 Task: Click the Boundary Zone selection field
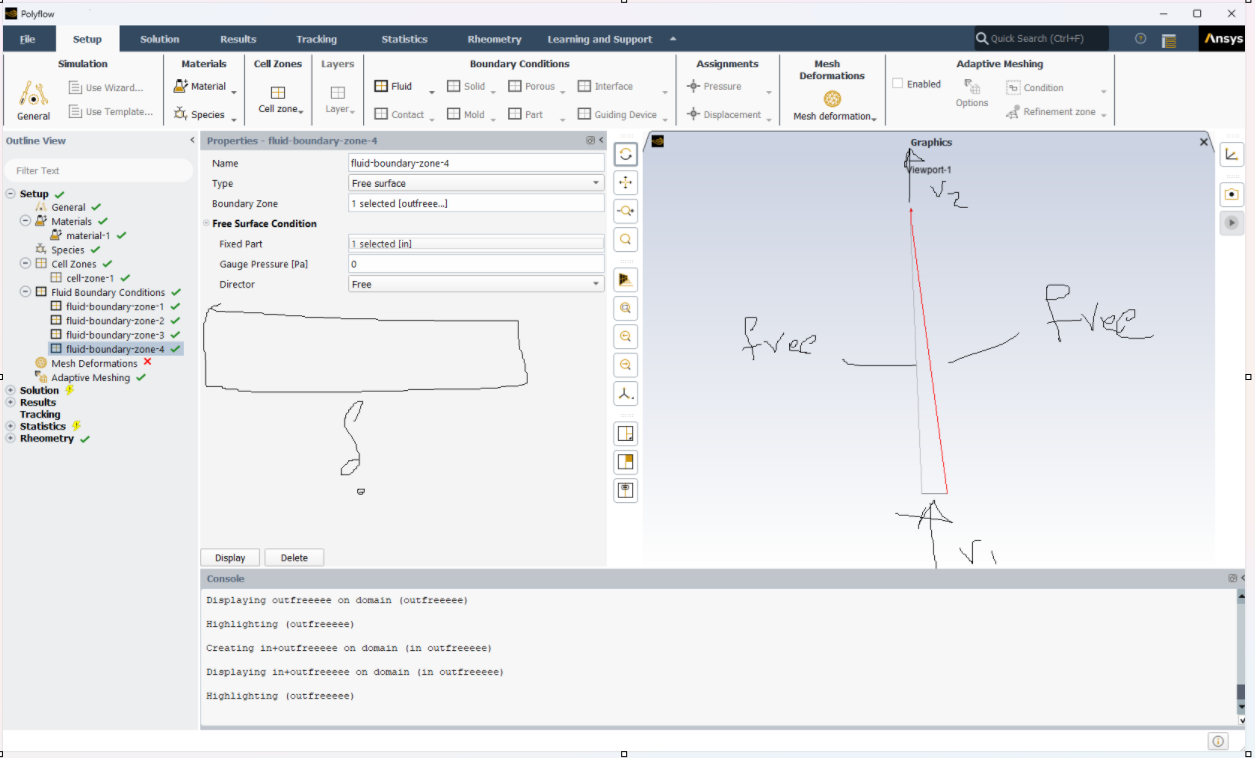(x=476, y=203)
